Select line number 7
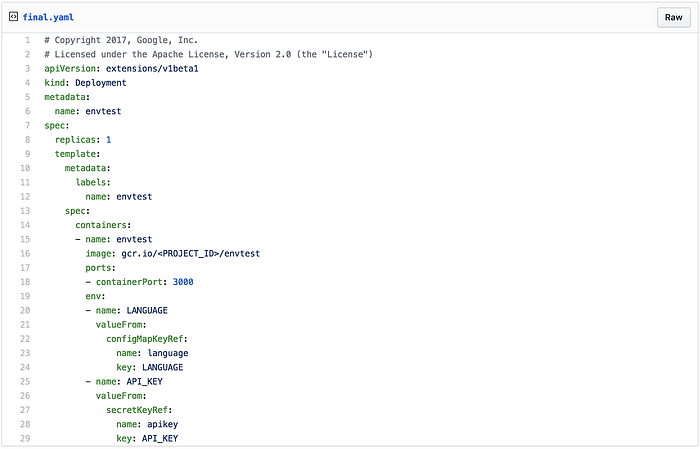Image resolution: width=700 pixels, height=449 pixels. click(x=28, y=126)
